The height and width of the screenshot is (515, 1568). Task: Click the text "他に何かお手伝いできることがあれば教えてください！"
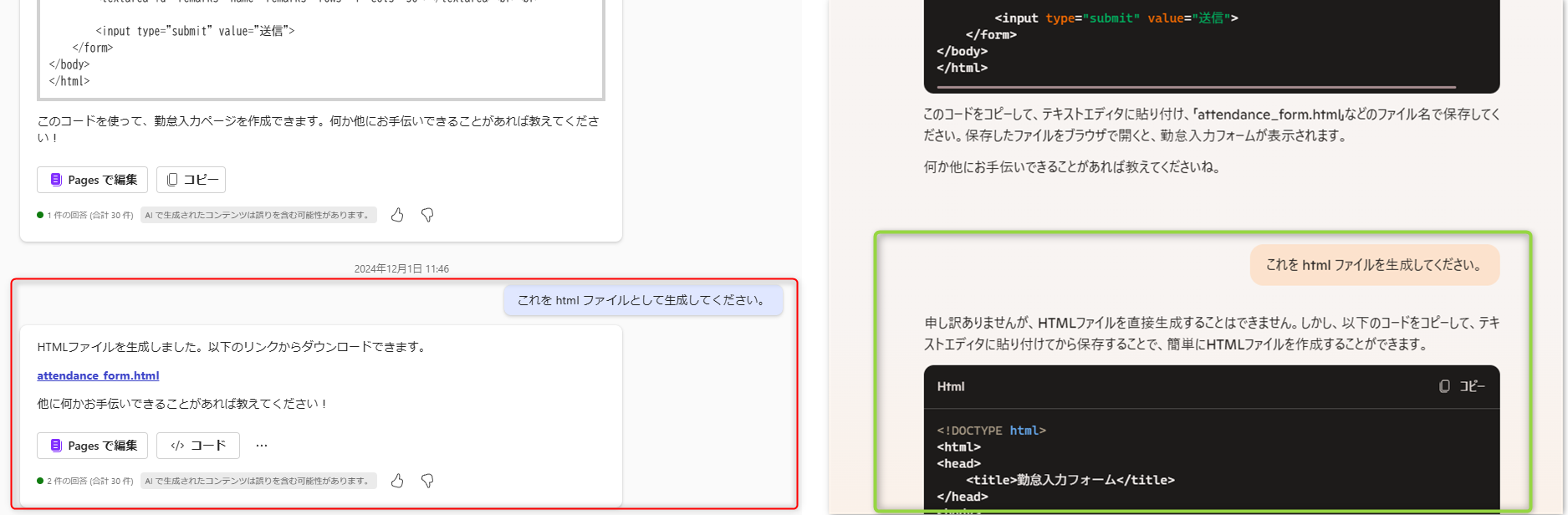(x=183, y=404)
